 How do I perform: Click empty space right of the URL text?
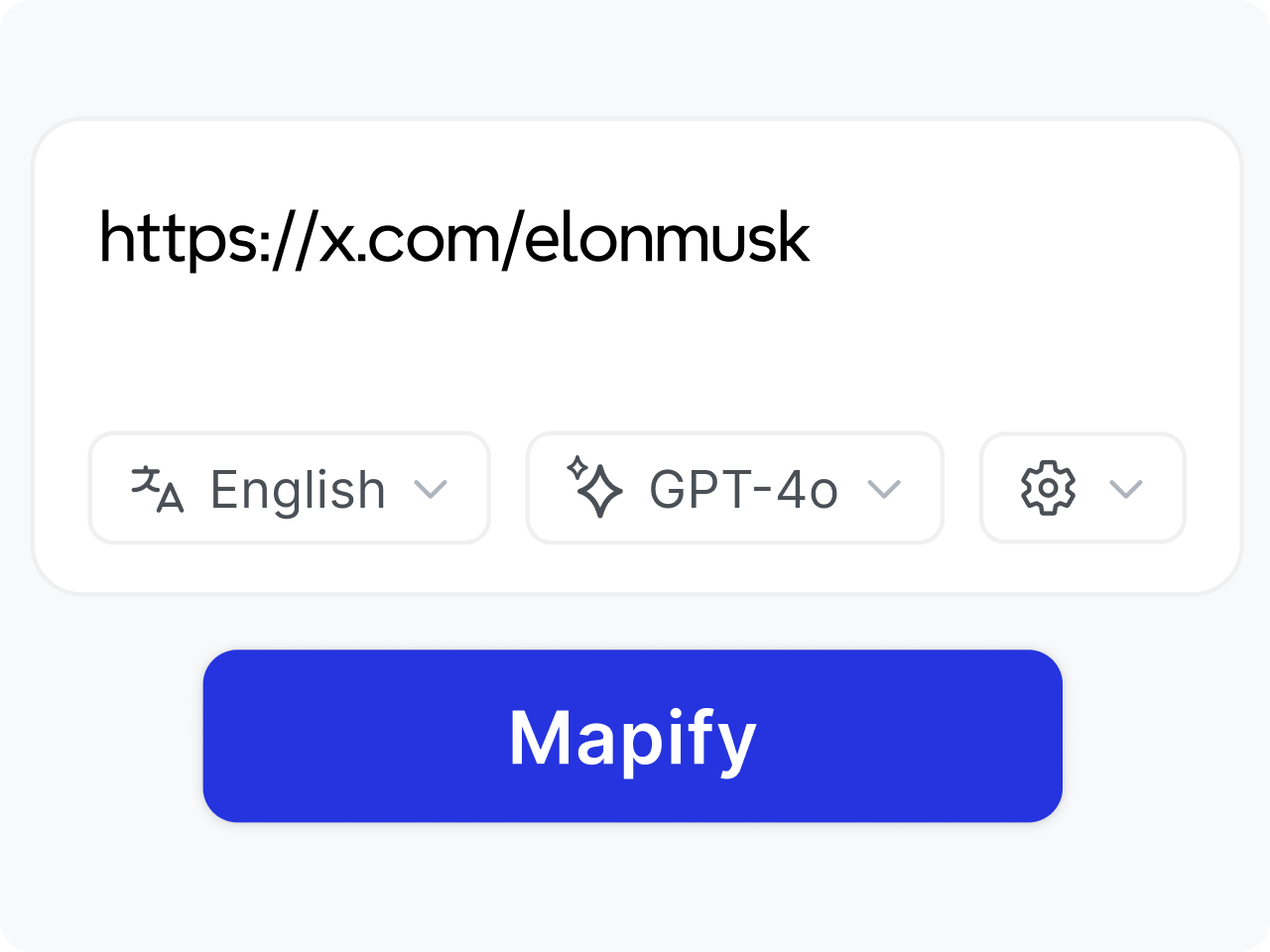pyautogui.click(x=992, y=239)
